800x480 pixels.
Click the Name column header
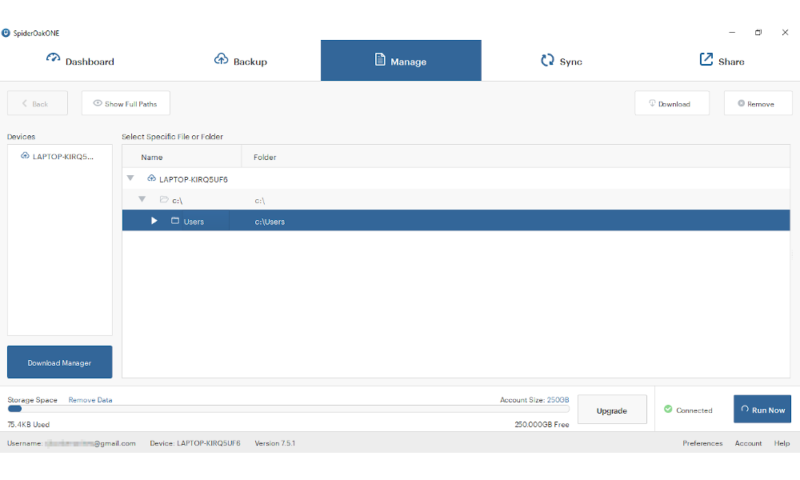(182, 157)
